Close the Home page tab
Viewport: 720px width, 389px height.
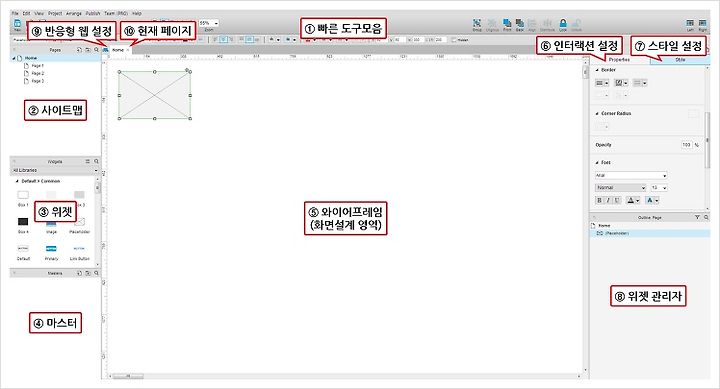[128, 50]
